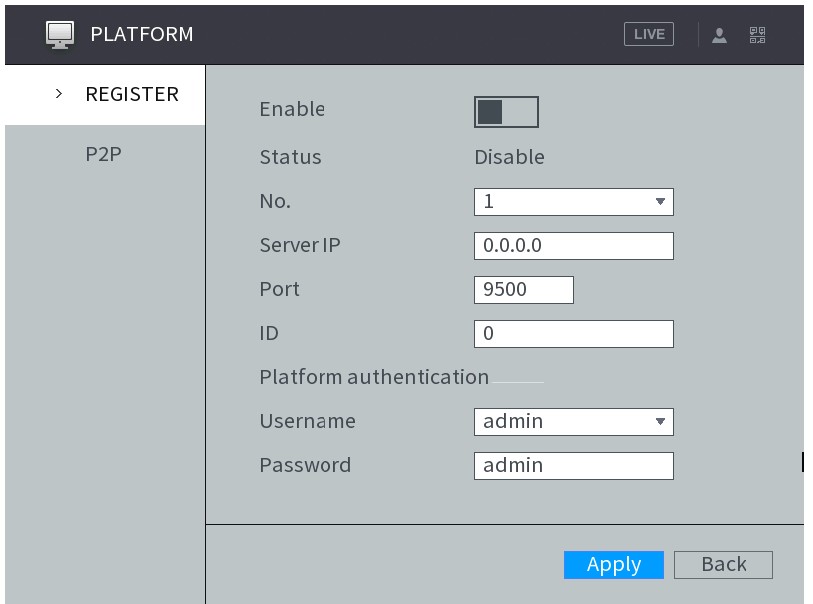
Task: Click the Disable status text
Action: [x=509, y=157]
